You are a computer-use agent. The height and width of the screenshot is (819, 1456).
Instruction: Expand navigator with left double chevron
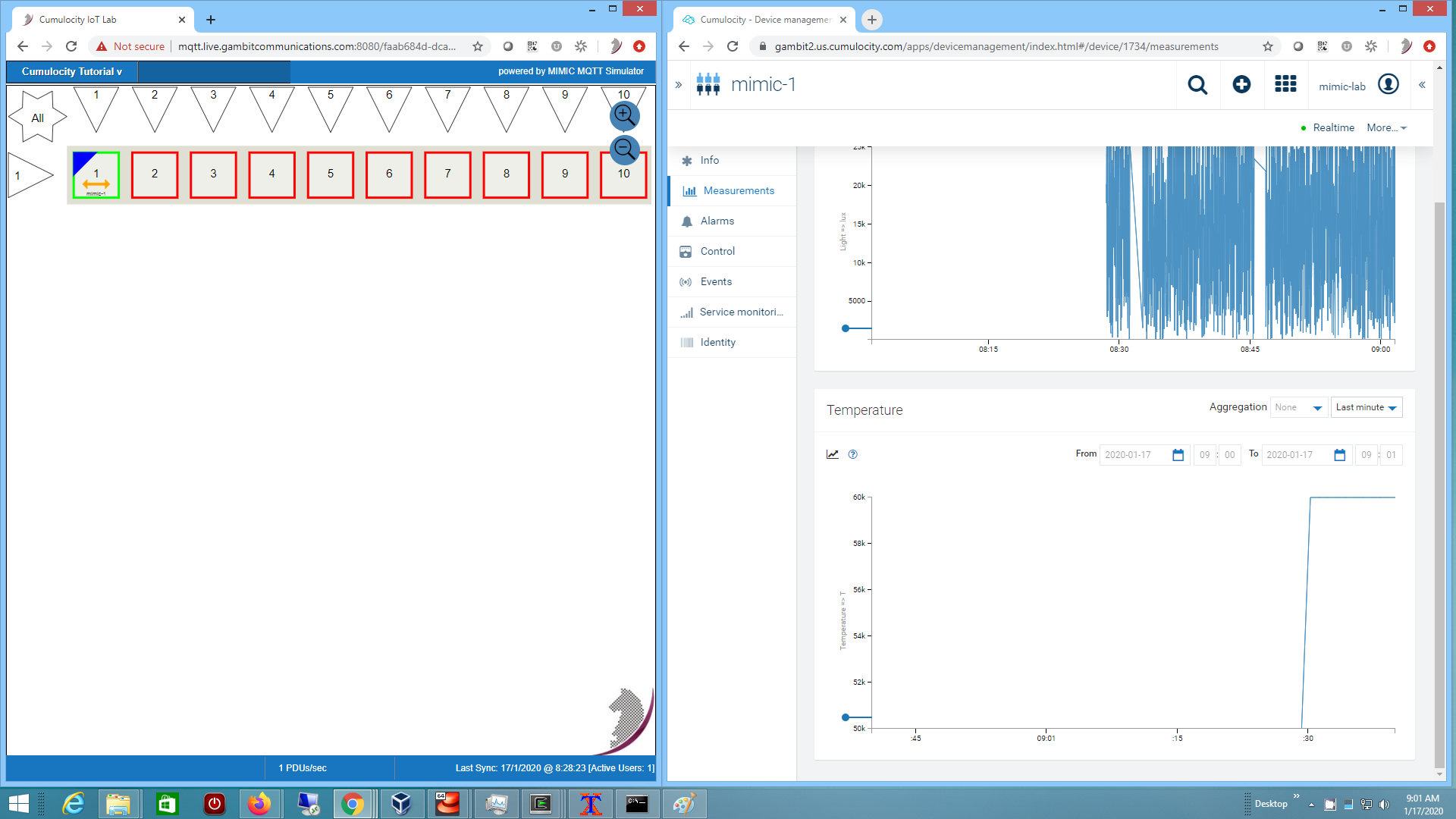point(679,85)
